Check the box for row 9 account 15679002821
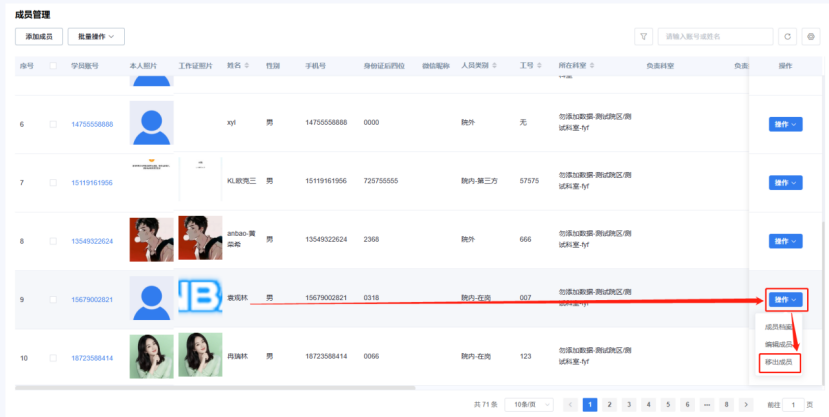 click(53, 300)
